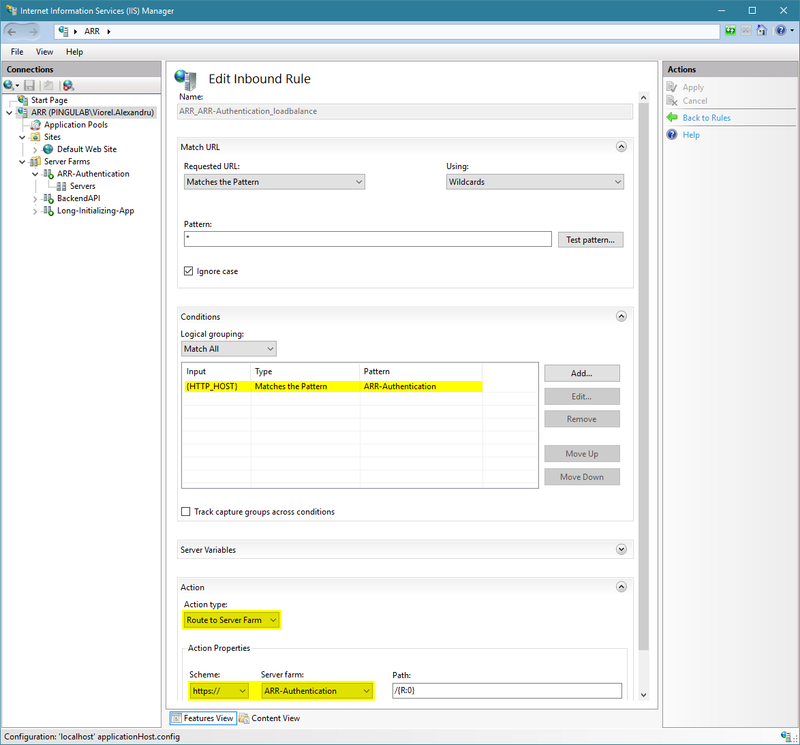The height and width of the screenshot is (745, 800).
Task: Click the Forward navigation arrow
Action: click(33, 32)
